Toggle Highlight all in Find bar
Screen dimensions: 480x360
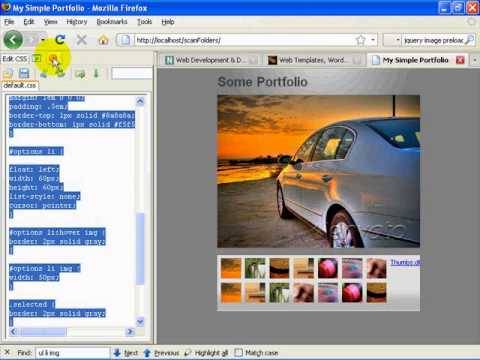pos(207,353)
